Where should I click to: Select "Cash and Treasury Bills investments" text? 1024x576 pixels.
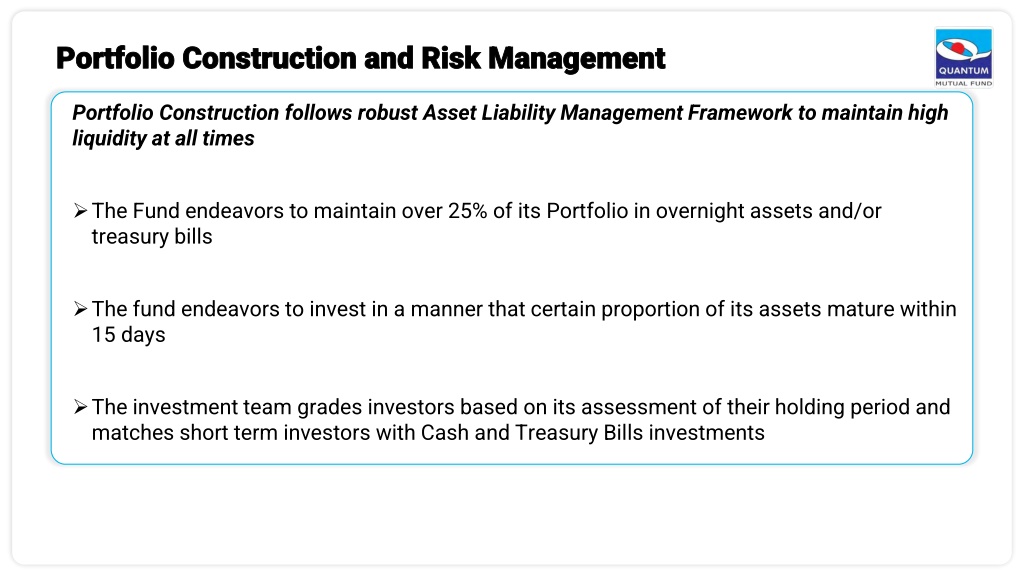point(592,432)
